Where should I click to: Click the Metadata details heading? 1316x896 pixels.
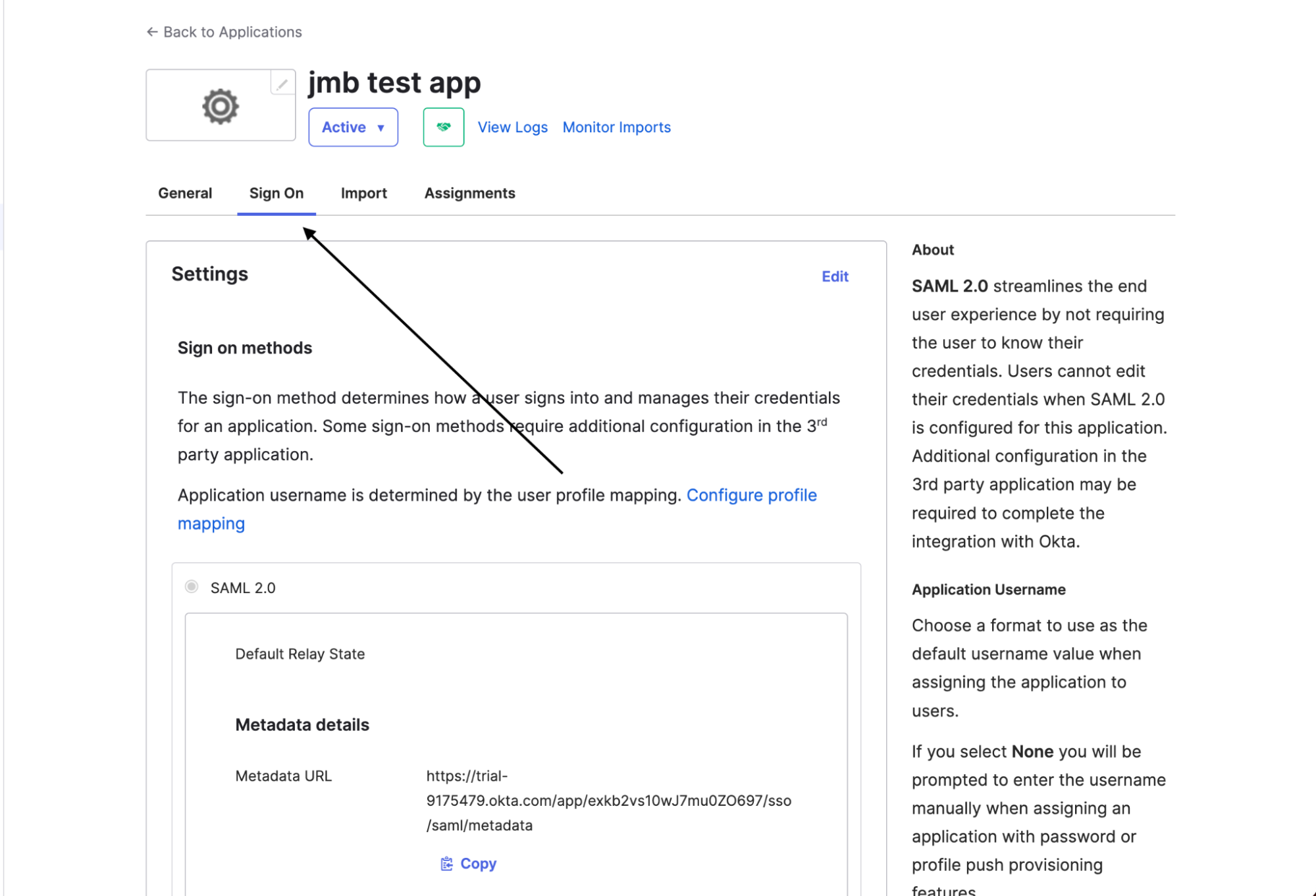[302, 725]
